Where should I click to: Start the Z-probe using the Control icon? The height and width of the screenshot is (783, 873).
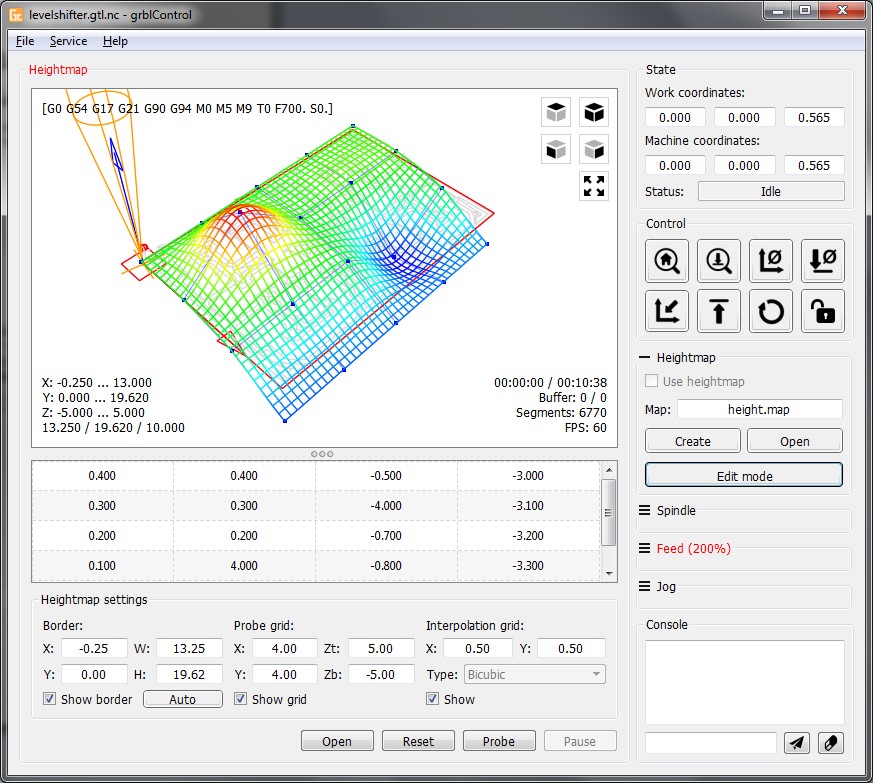point(718,260)
